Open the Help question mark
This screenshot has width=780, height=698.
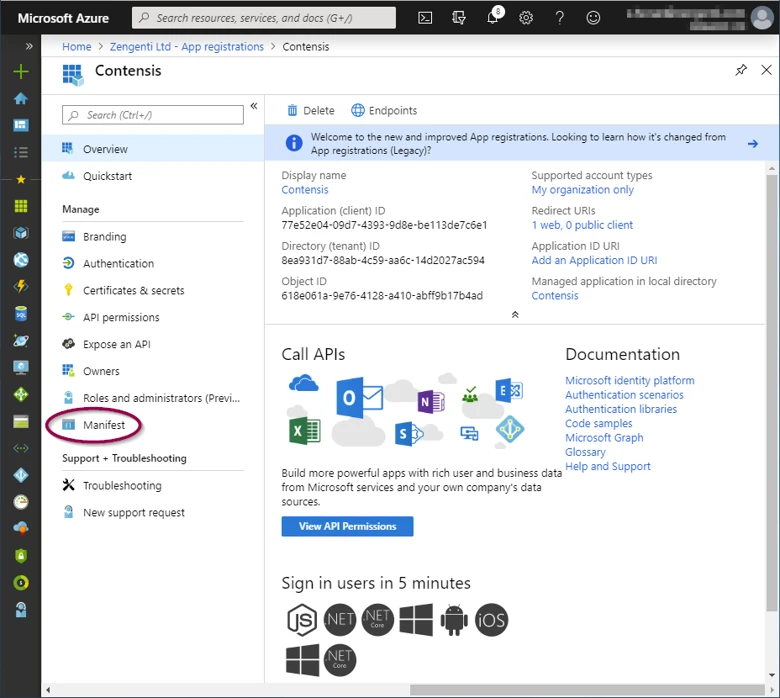pyautogui.click(x=560, y=18)
